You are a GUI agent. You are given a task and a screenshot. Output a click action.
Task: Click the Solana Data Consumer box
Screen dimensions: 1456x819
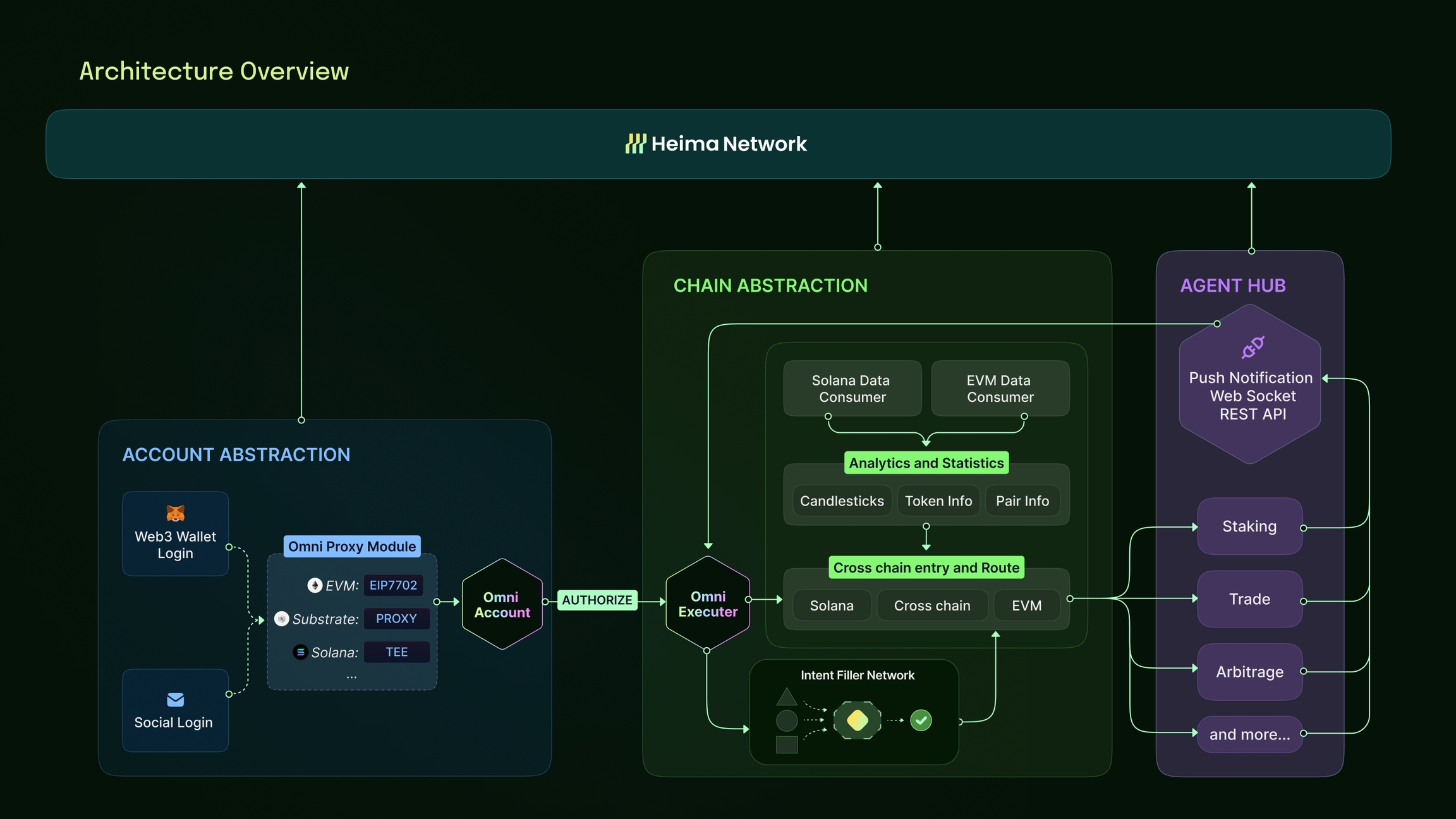(x=852, y=389)
